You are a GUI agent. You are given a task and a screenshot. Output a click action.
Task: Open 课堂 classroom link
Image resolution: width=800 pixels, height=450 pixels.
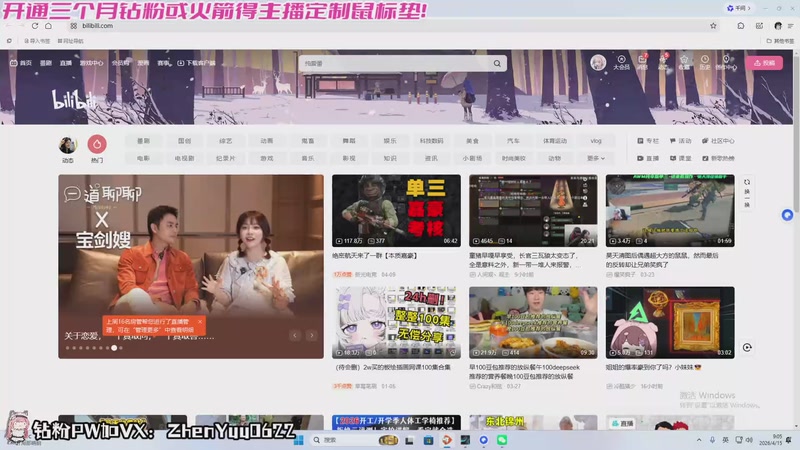[x=680, y=158]
